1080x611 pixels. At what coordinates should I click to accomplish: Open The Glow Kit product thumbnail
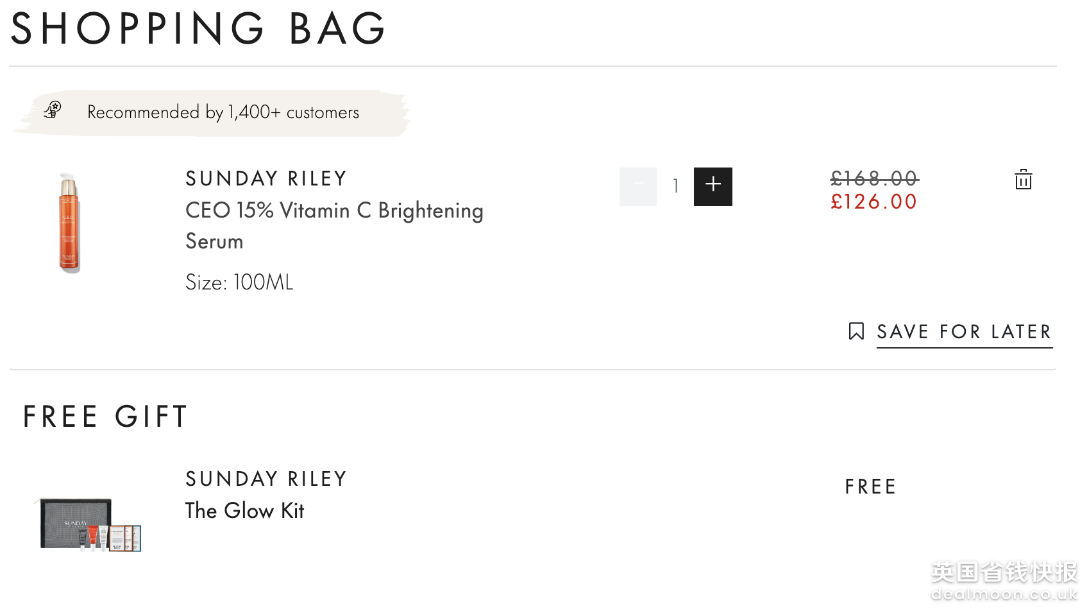(90, 524)
